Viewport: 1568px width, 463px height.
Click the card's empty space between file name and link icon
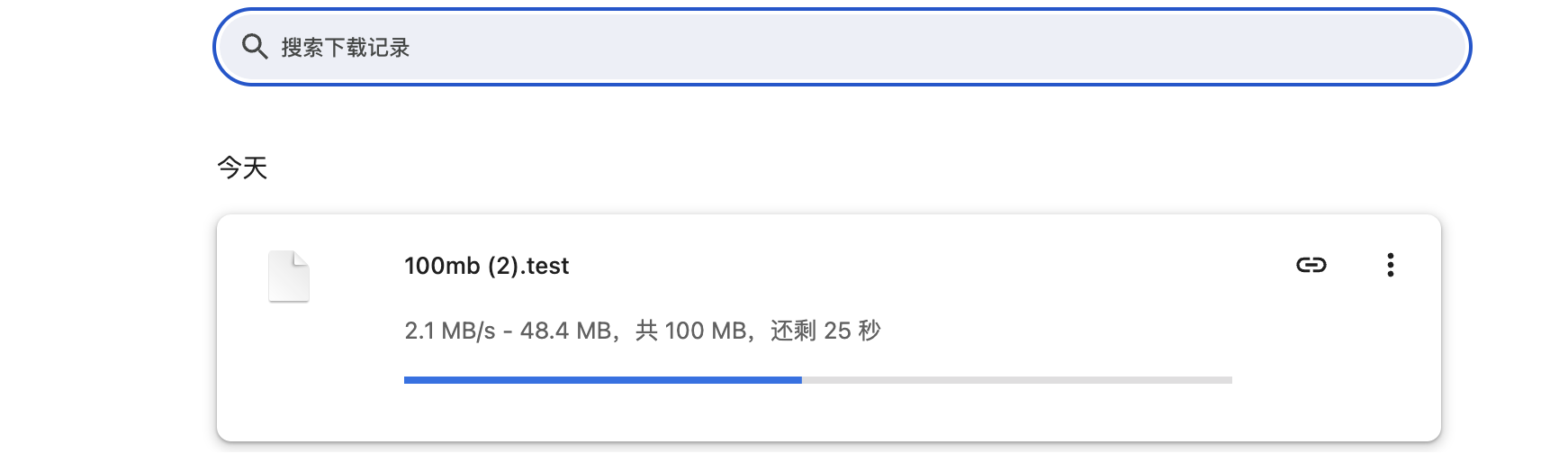click(927, 266)
